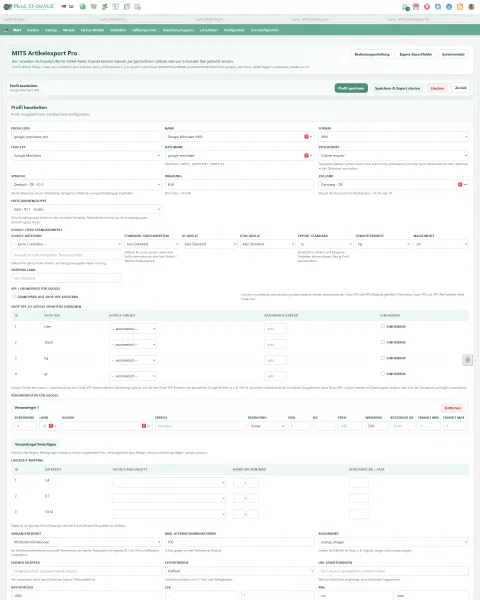Check Ignorieren for the Stück VPE row
This screenshot has width=480, height=600.
tap(383, 342)
